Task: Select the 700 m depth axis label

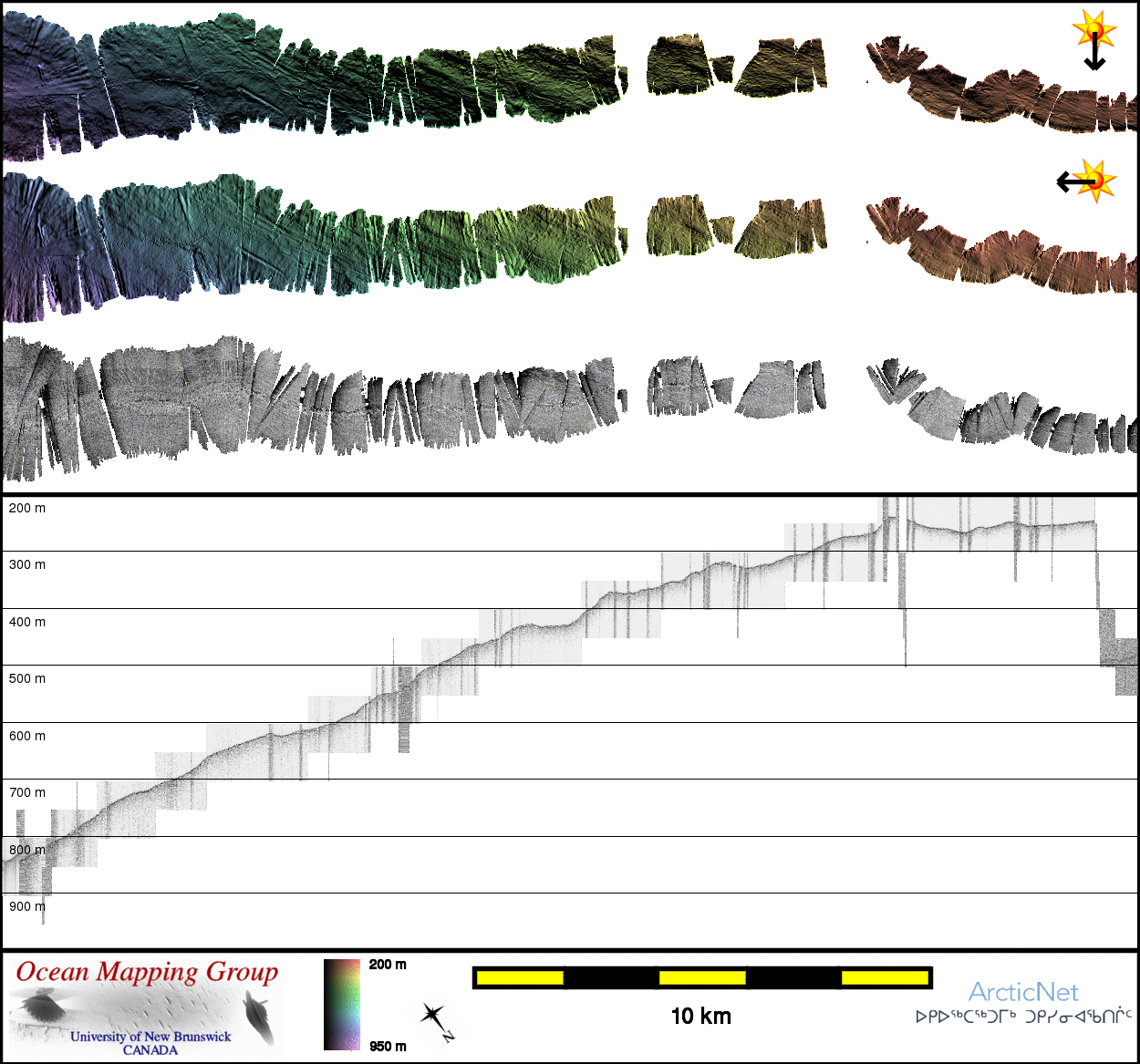Action: pyautogui.click(x=27, y=792)
